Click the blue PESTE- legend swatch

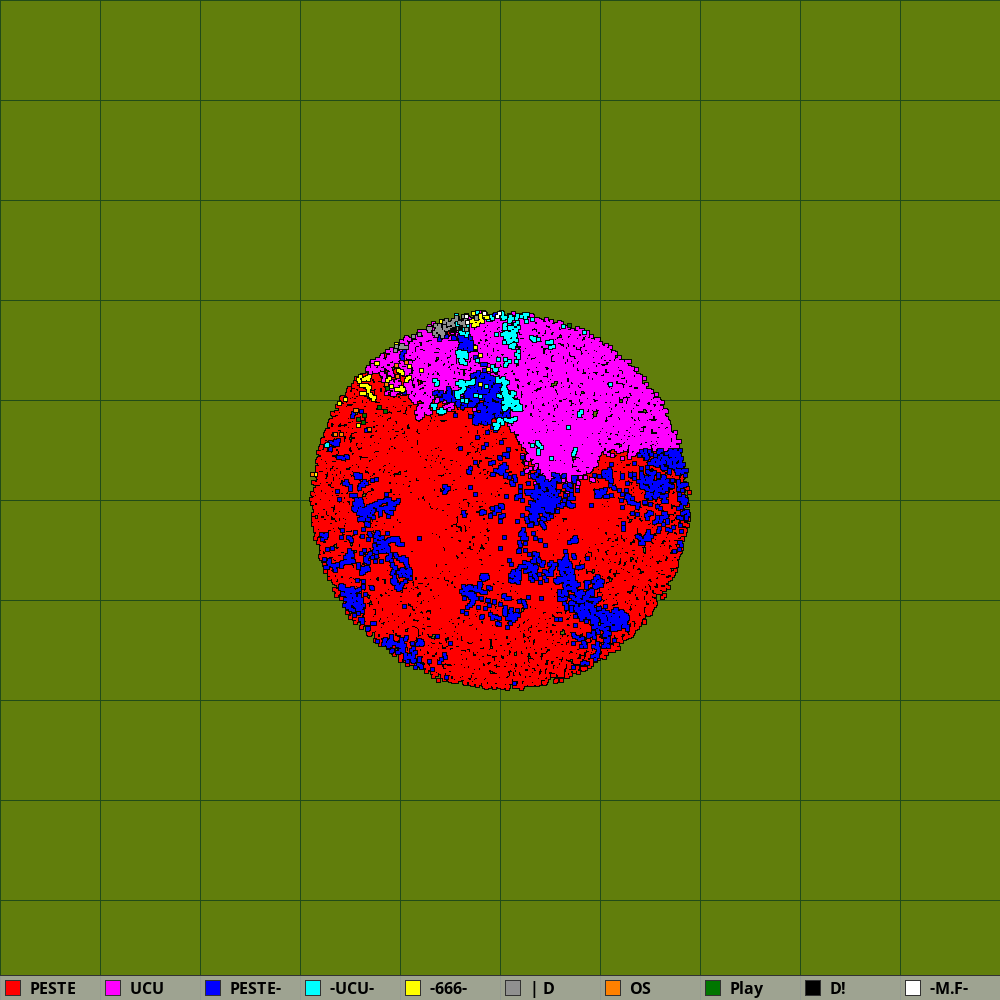click(213, 988)
